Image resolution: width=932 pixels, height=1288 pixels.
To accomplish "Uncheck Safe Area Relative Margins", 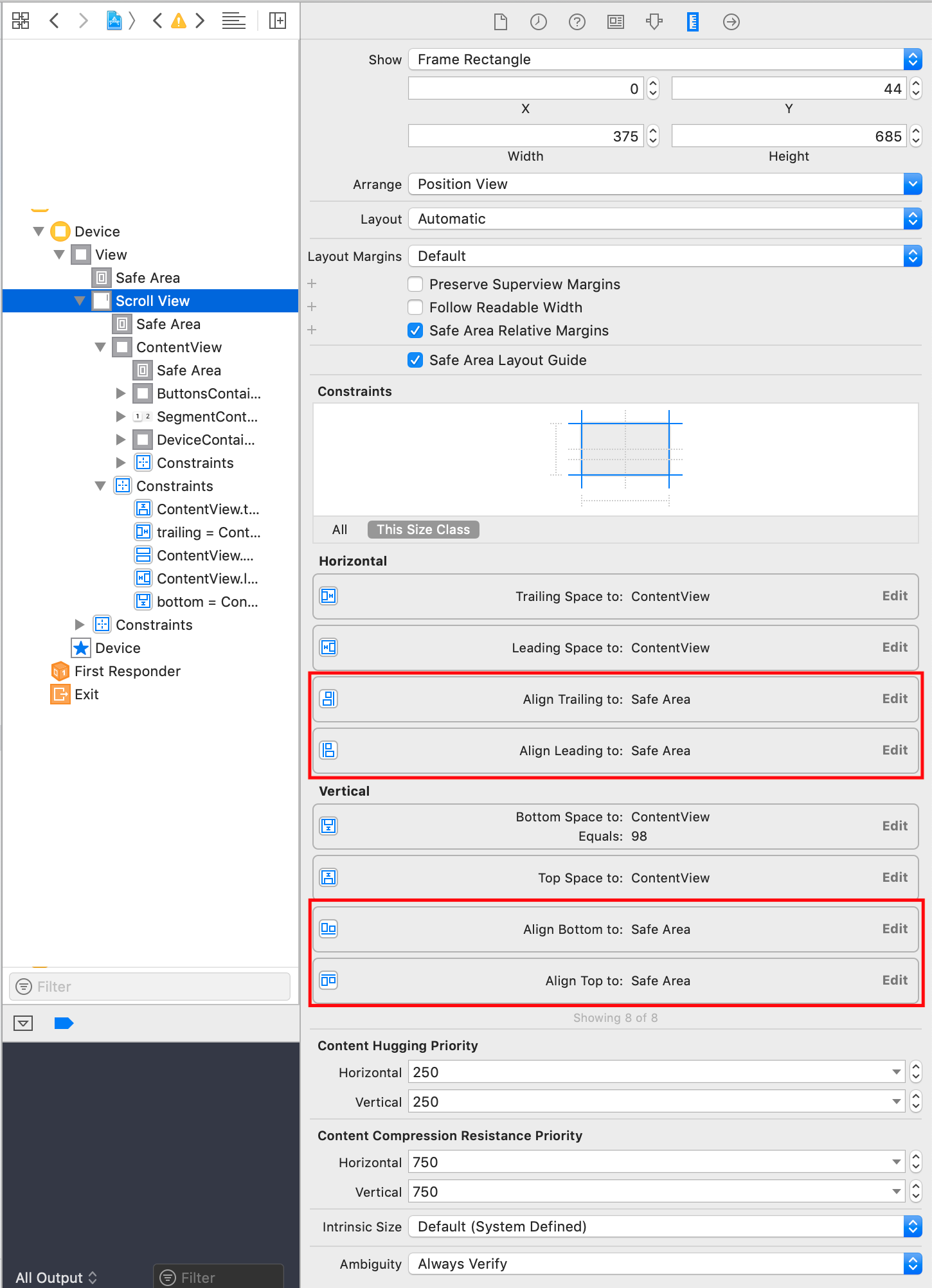I will 415,330.
